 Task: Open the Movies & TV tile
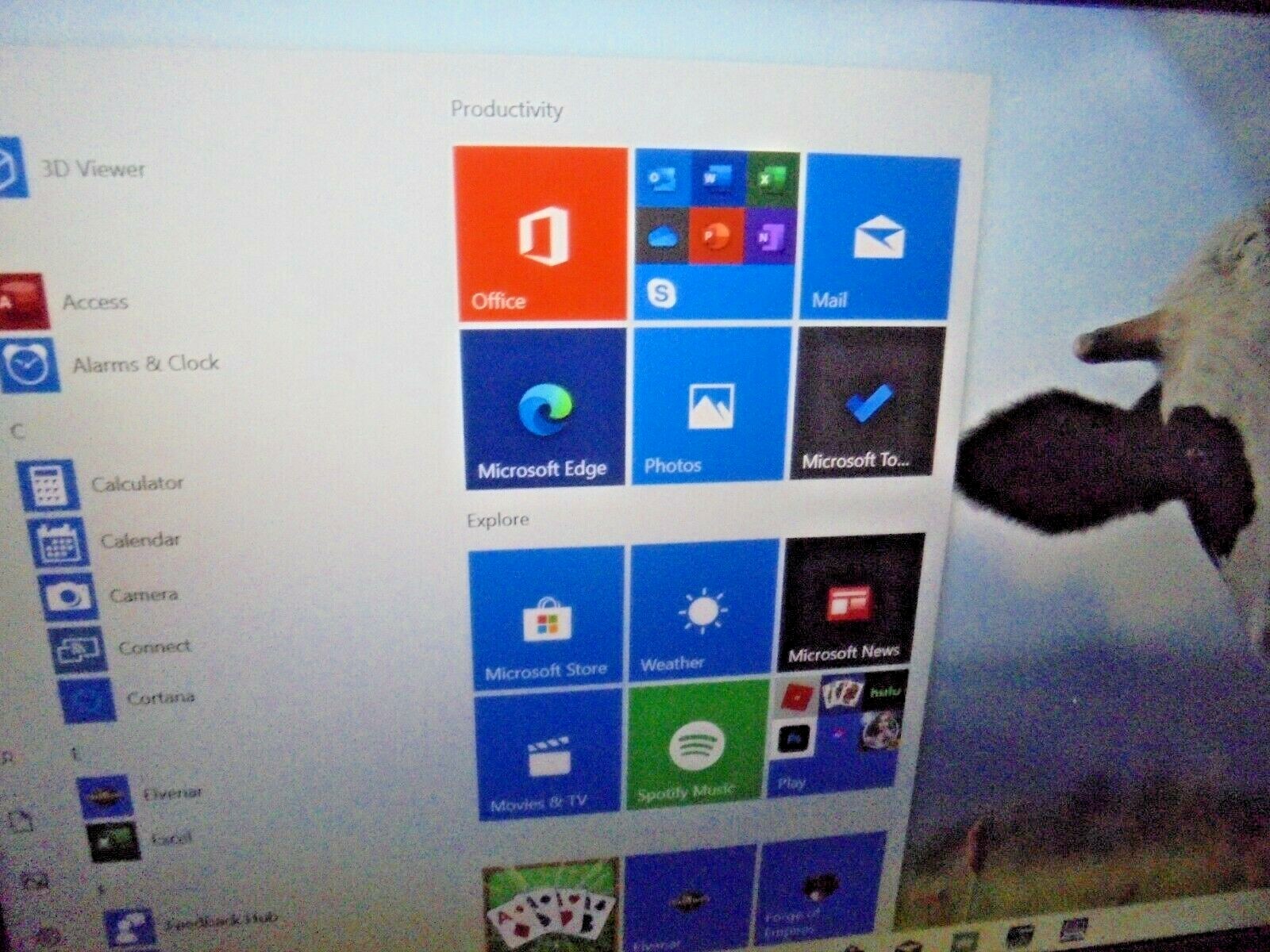click(548, 754)
